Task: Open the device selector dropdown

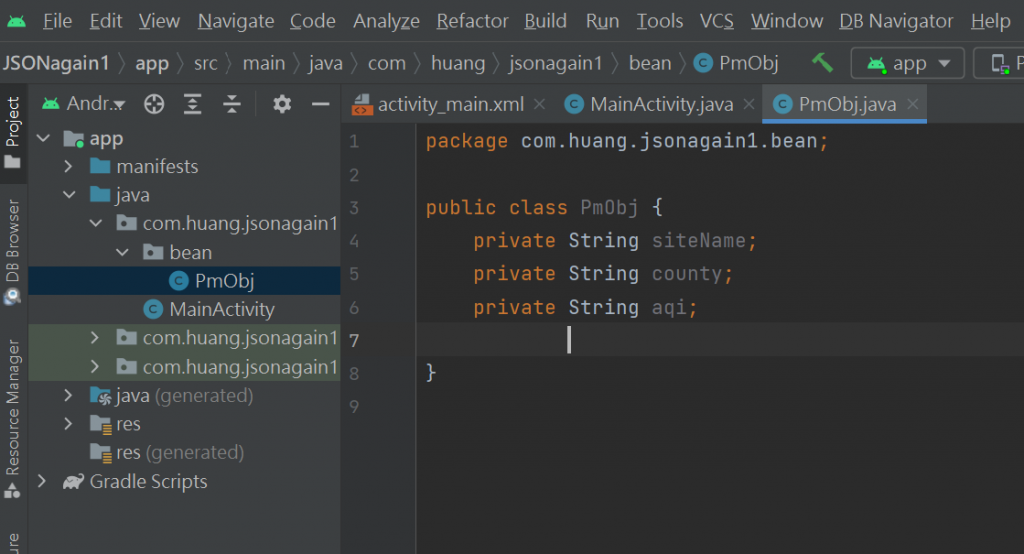Action: coord(999,63)
